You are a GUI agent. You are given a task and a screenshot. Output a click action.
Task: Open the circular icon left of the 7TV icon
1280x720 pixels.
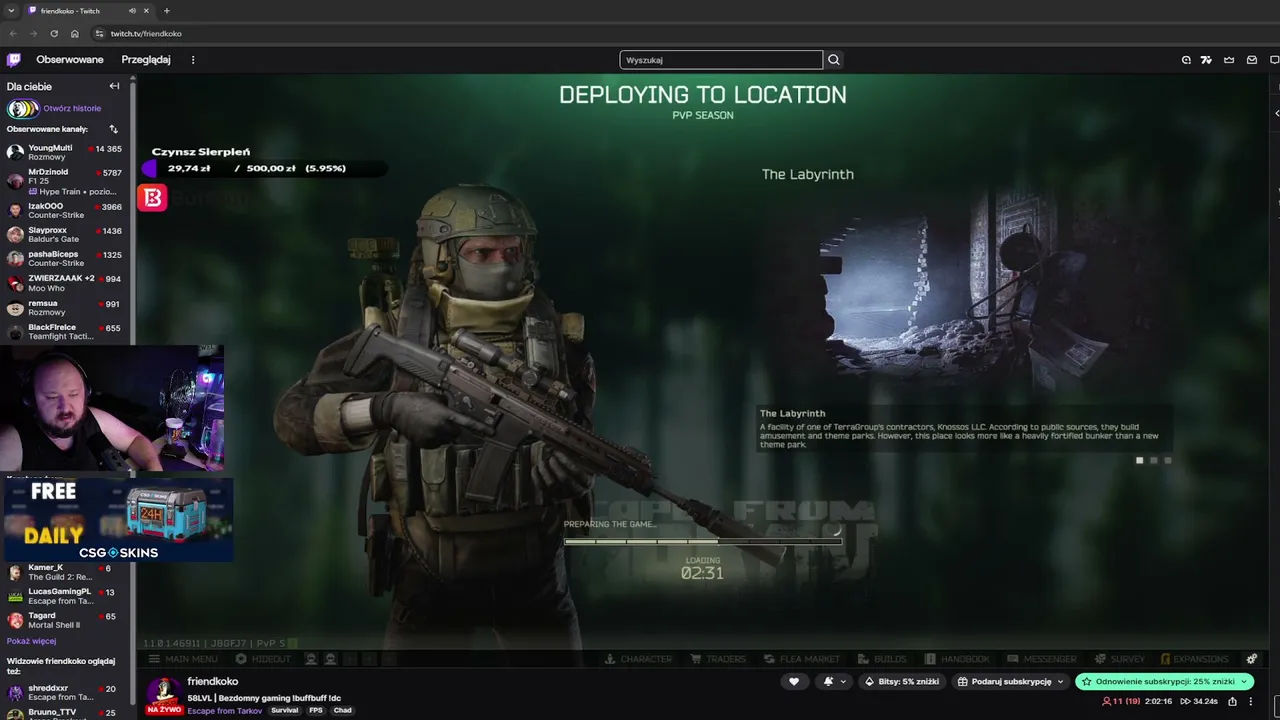(x=1186, y=60)
